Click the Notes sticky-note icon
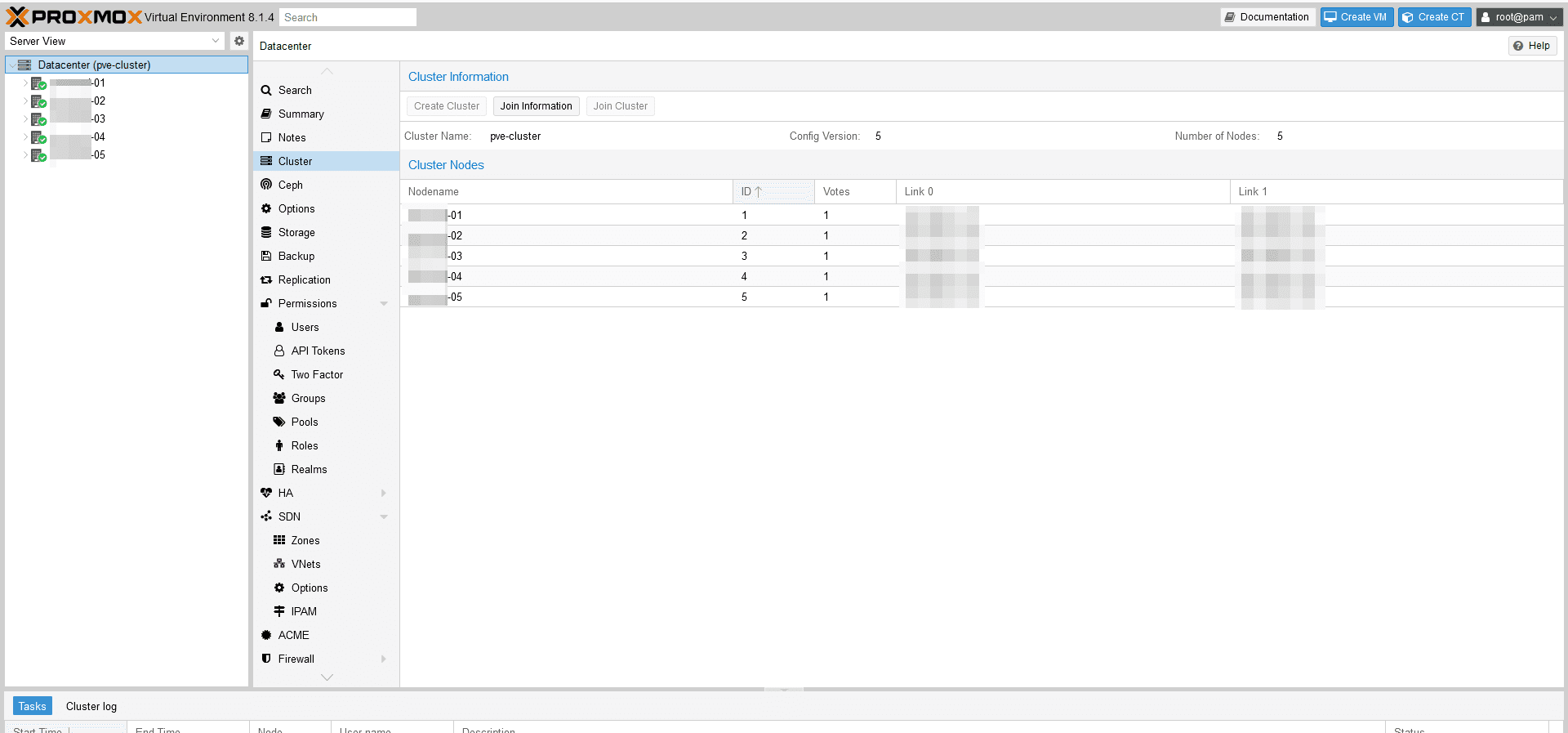Image resolution: width=1568 pixels, height=733 pixels. click(x=266, y=138)
